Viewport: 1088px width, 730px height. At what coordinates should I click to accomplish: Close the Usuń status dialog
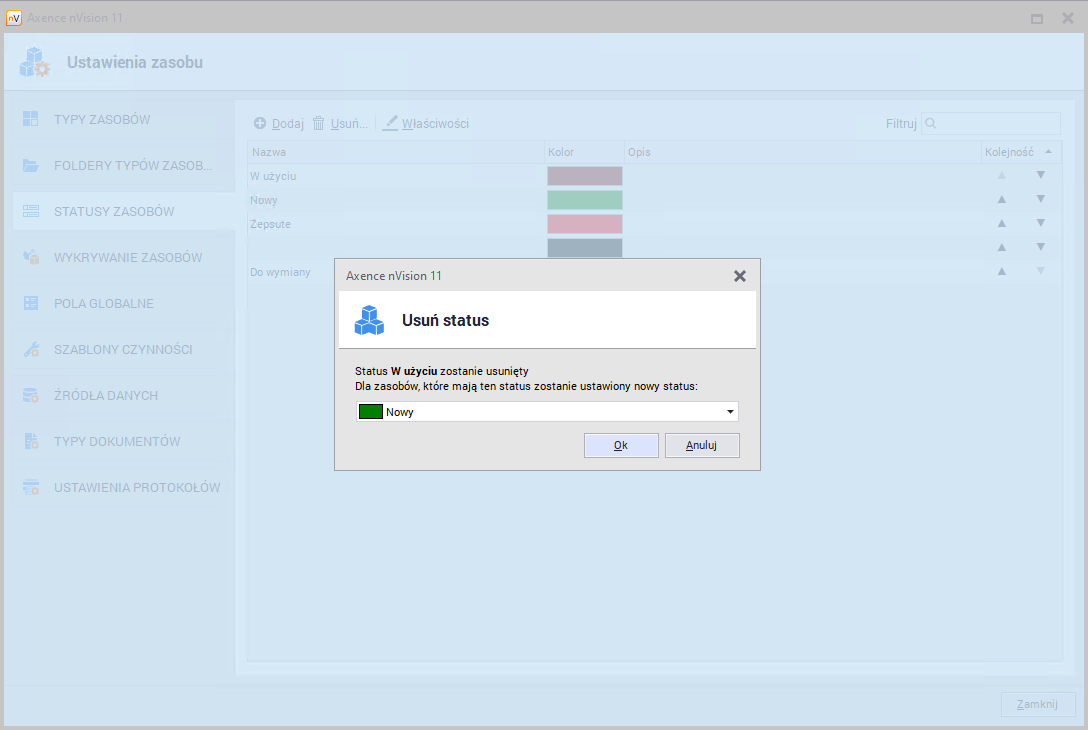tap(740, 276)
